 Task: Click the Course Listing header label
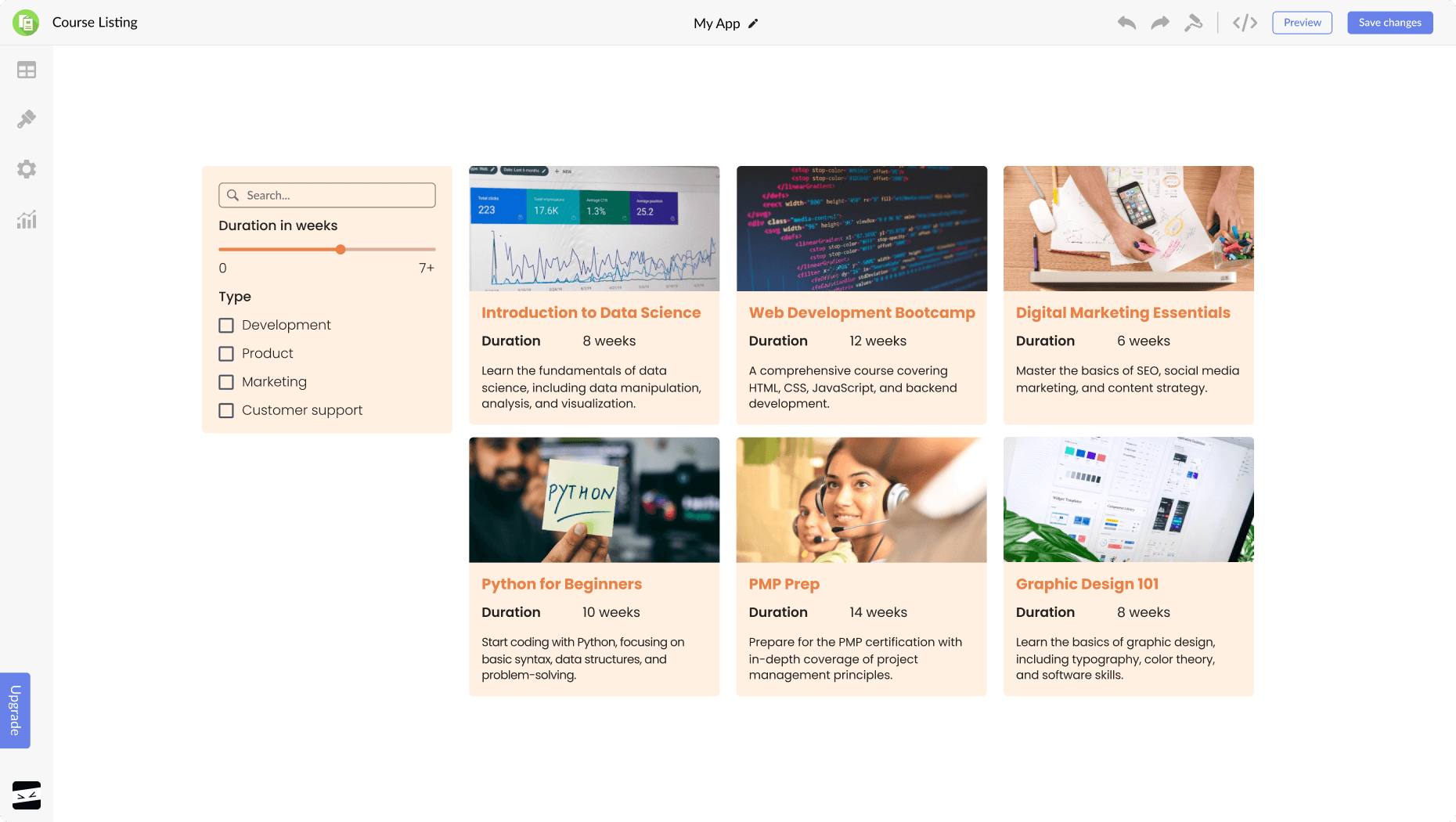[x=94, y=22]
